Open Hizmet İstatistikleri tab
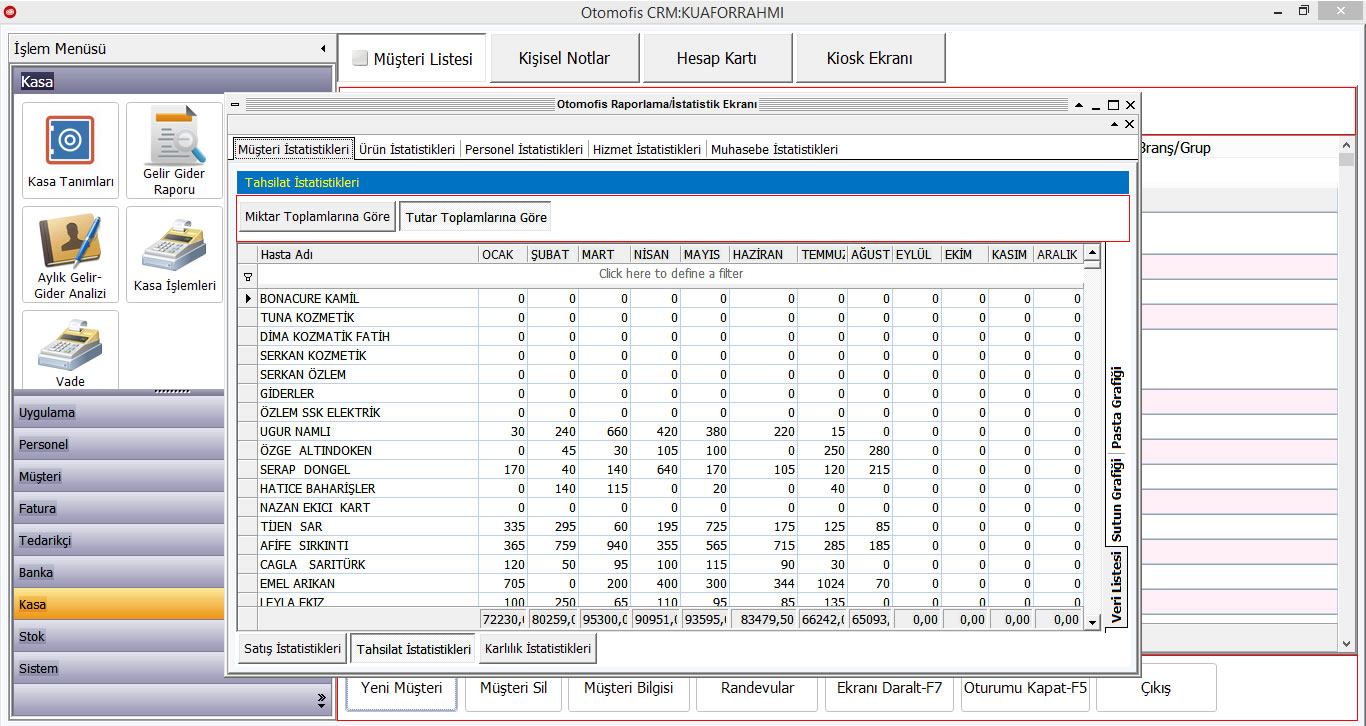1366x726 pixels. 647,149
